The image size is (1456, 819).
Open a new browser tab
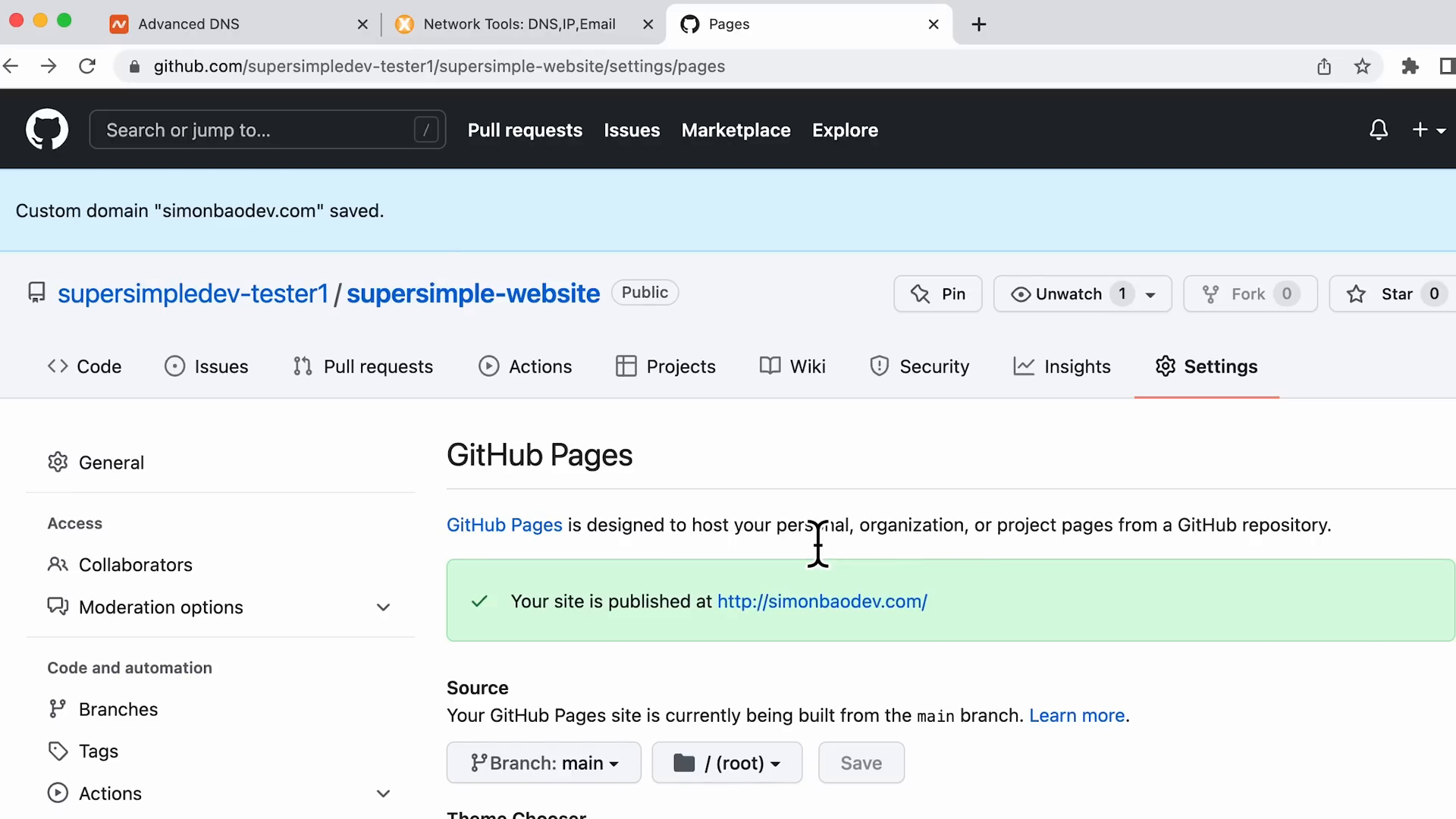979,24
